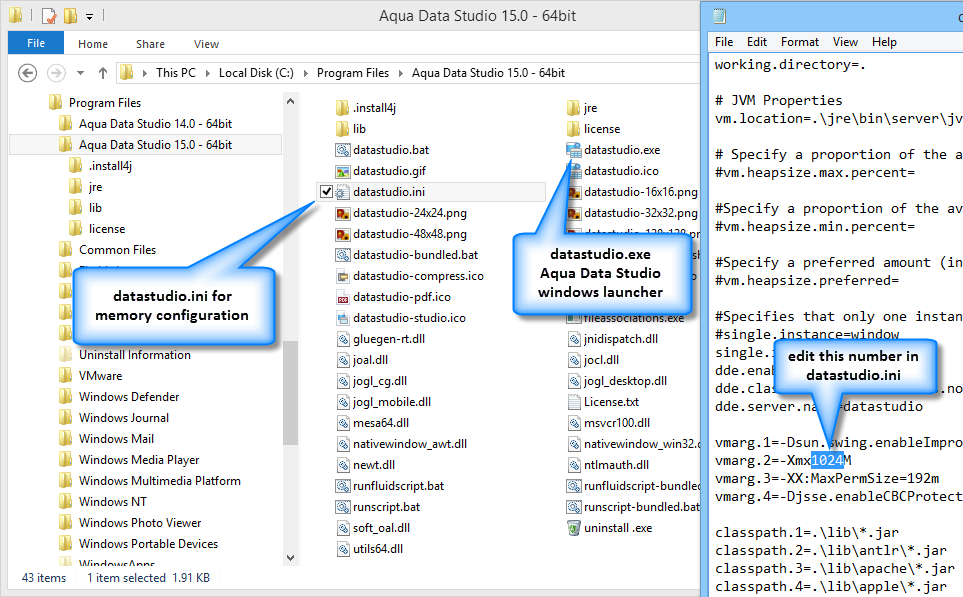963x597 pixels.
Task: Go up one folder with the Up arrow
Action: (x=102, y=73)
